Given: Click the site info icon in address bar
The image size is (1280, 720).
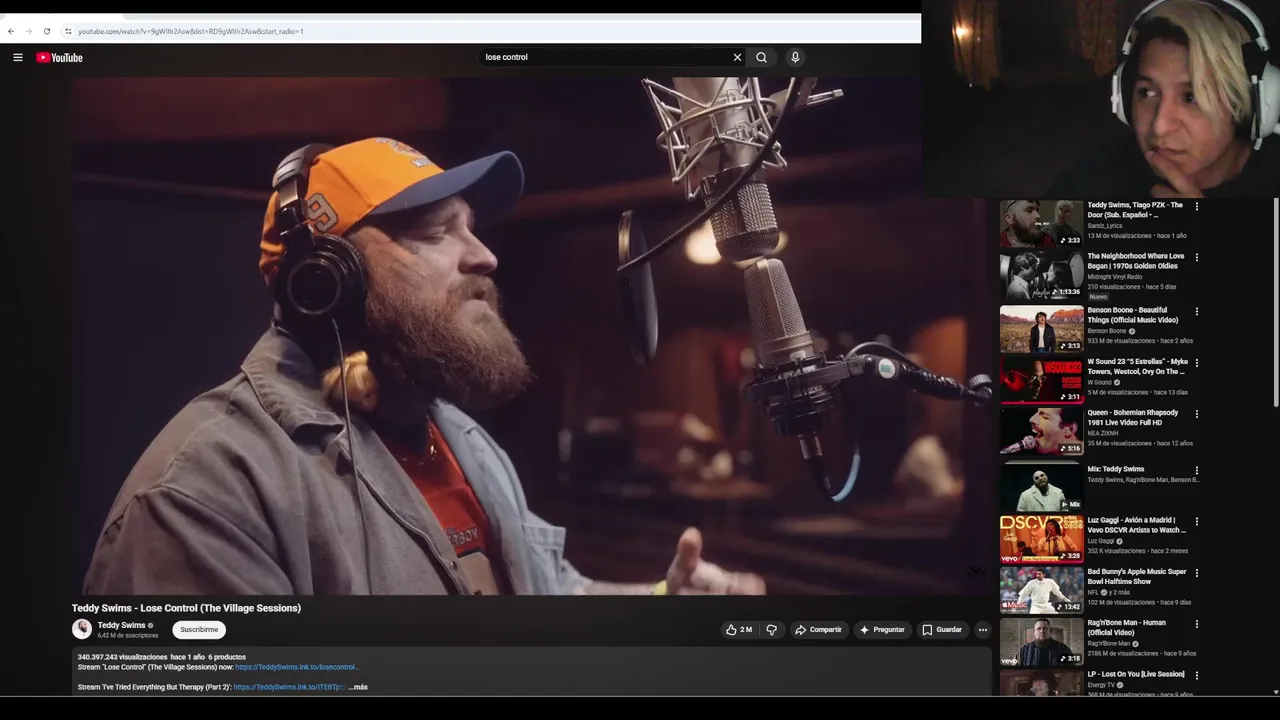Looking at the screenshot, I should (68, 31).
